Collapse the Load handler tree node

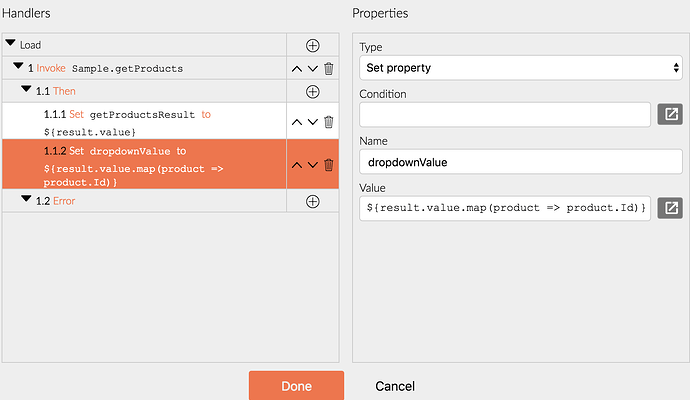11,45
